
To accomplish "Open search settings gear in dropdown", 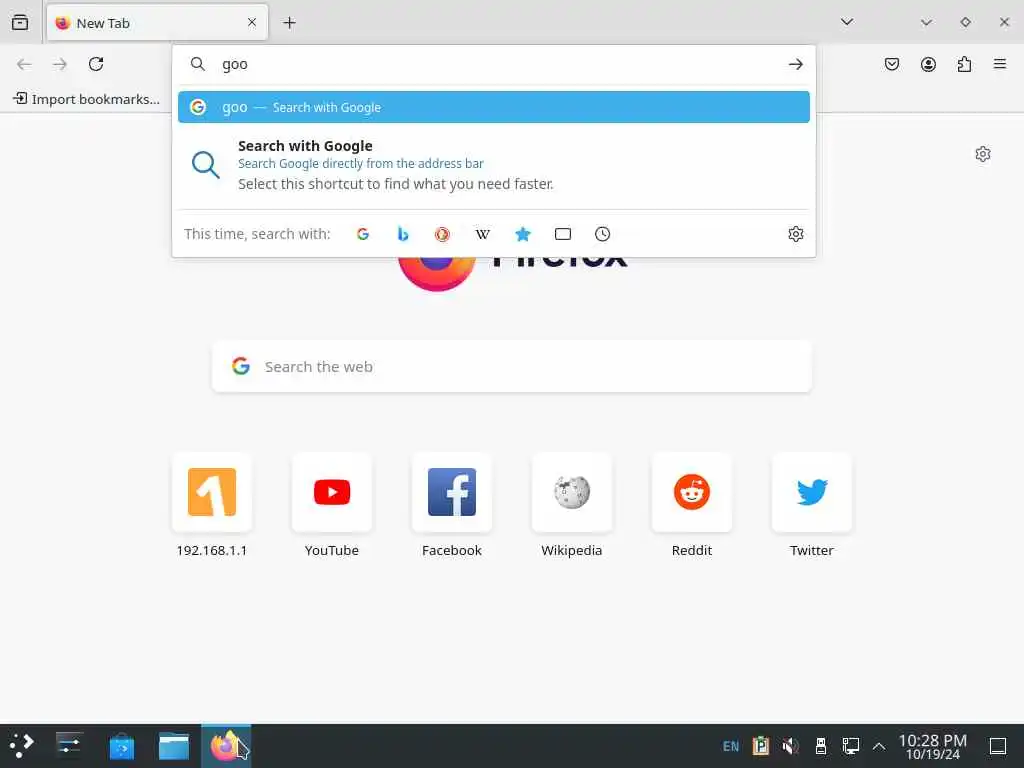I will tap(795, 234).
